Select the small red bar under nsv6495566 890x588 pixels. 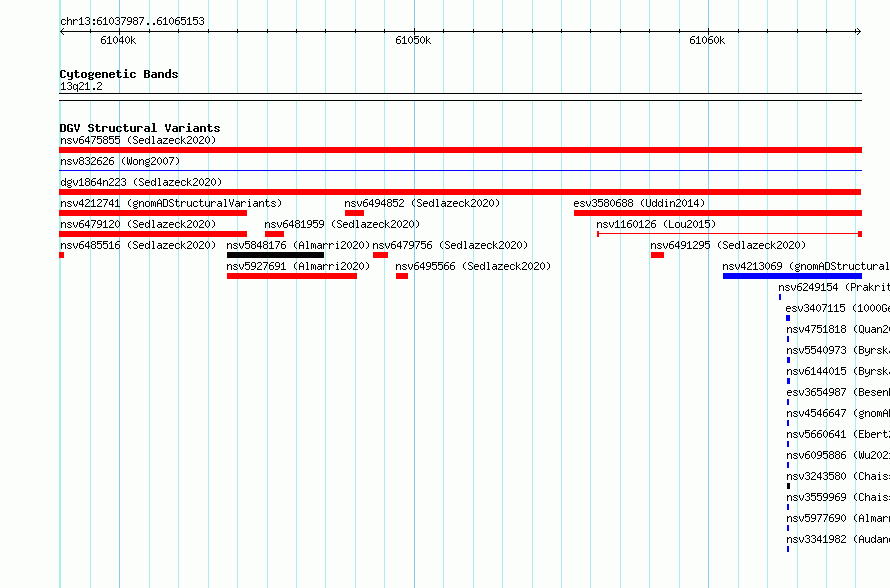[x=402, y=276]
